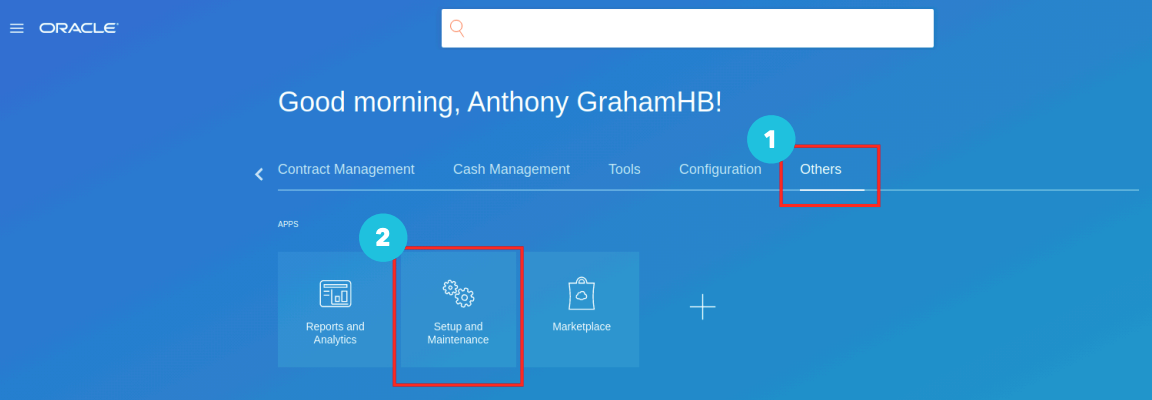Click the search magnifier icon
This screenshot has height=400, width=1152.
tap(457, 28)
